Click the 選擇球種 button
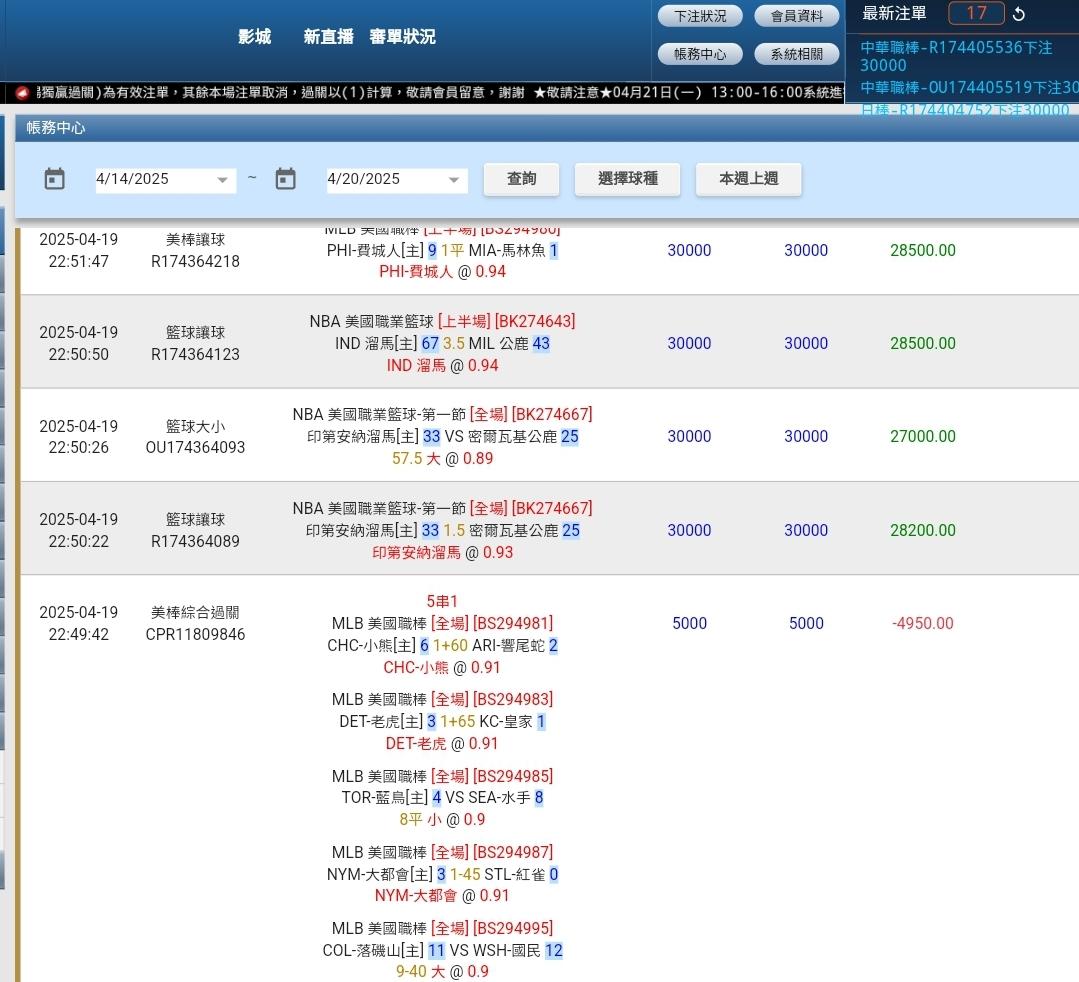 [x=628, y=179]
